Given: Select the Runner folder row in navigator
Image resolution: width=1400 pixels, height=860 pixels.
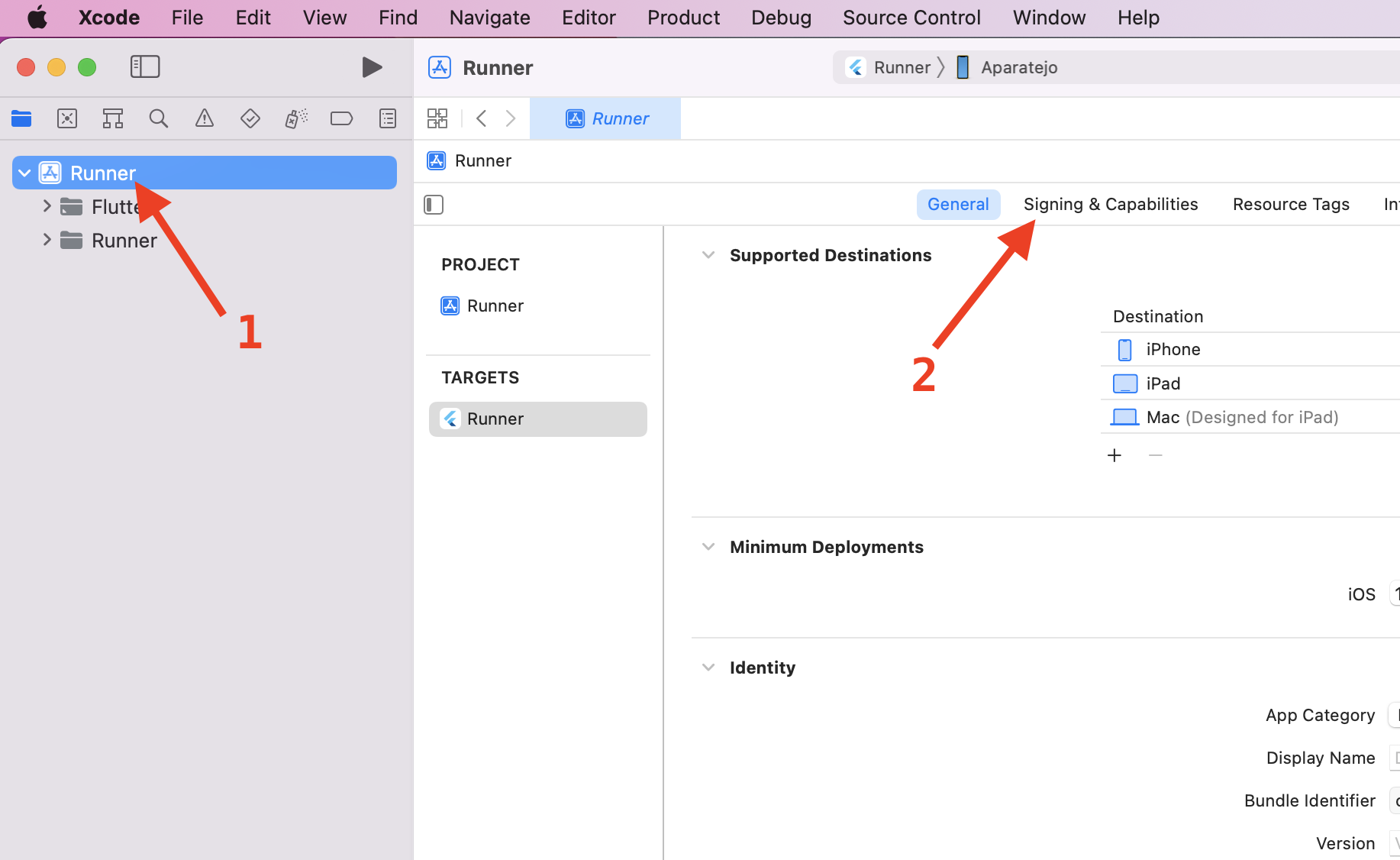Looking at the screenshot, I should pos(205,240).
